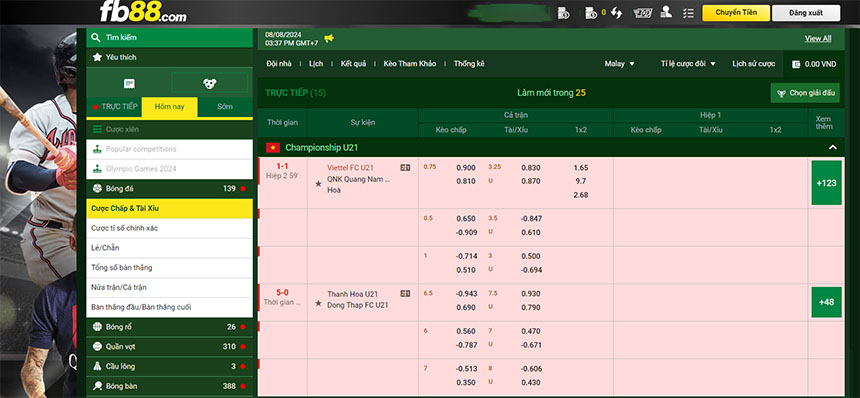Image resolution: width=860 pixels, height=398 pixels.
Task: Click 1x2 odds 9.7 for QNK Quang Nam
Action: [x=581, y=181]
